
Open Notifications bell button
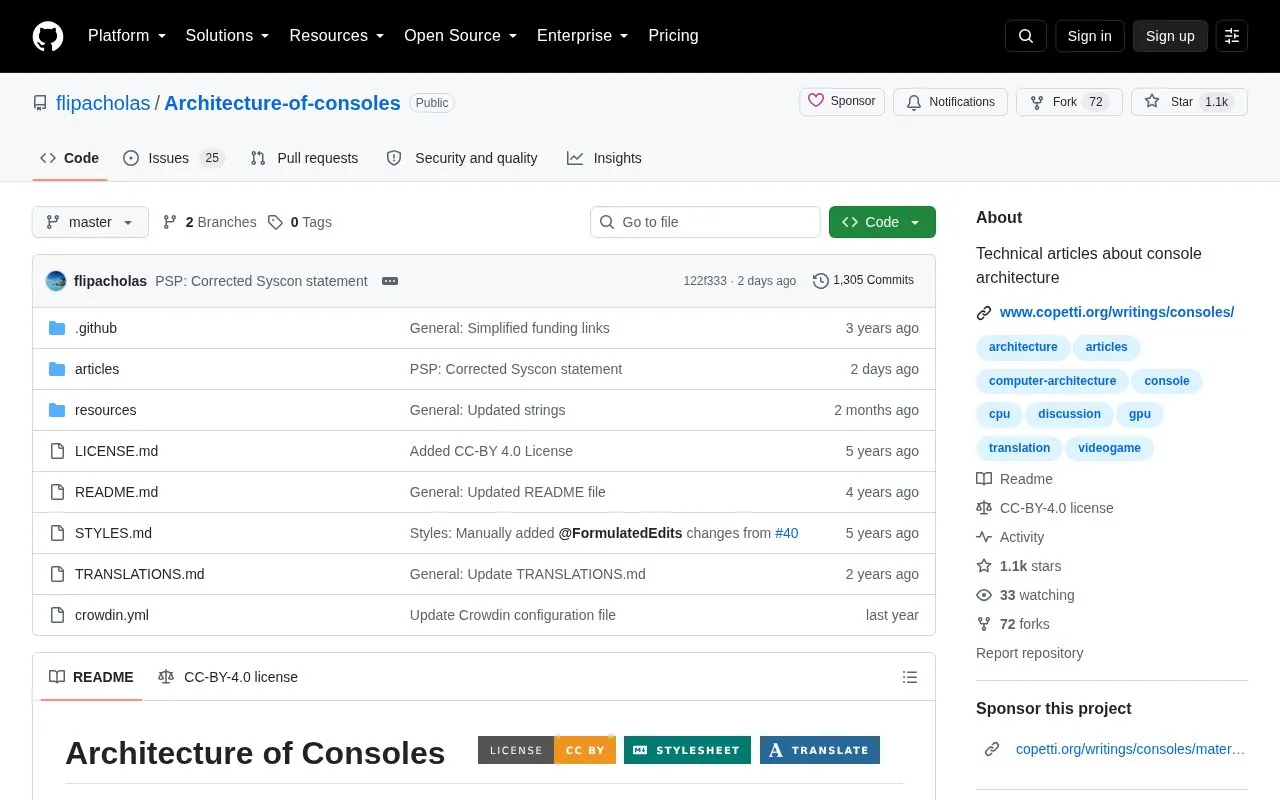click(x=951, y=102)
